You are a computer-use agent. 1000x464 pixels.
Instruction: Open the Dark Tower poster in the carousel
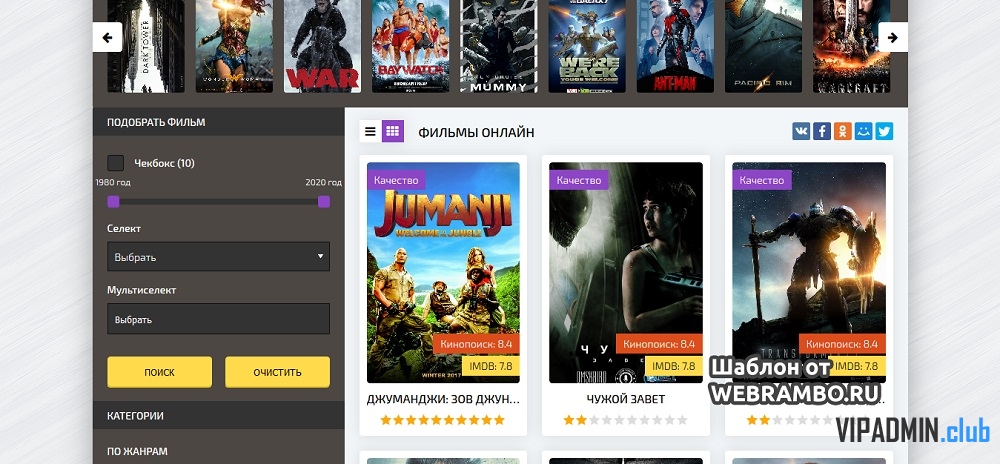click(x=146, y=47)
